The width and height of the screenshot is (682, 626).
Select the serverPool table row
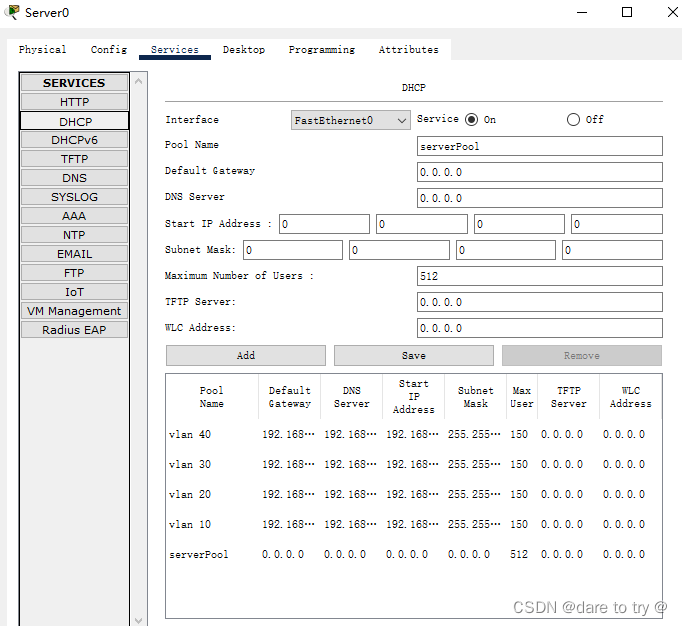(198, 555)
